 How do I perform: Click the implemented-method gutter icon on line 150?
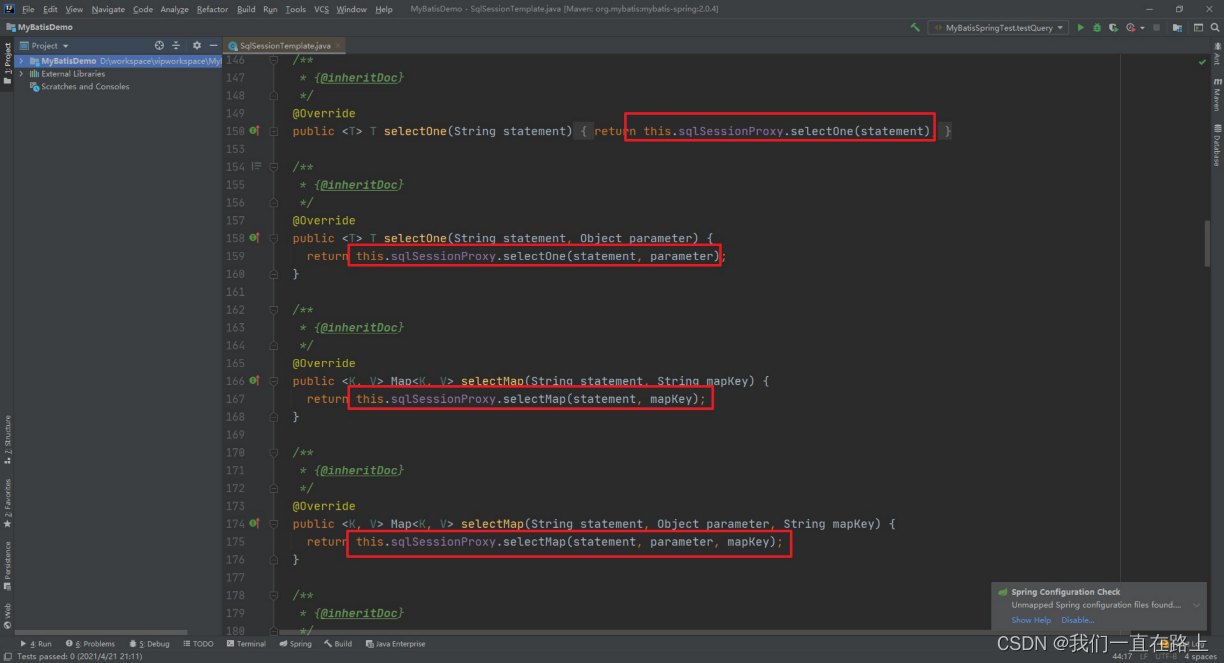pyautogui.click(x=254, y=131)
